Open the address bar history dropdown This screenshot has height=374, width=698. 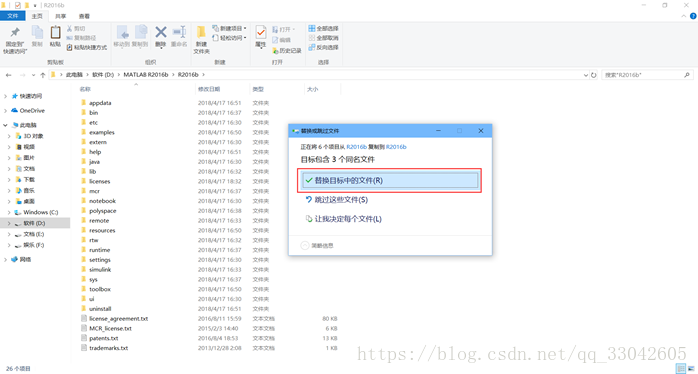point(585,75)
